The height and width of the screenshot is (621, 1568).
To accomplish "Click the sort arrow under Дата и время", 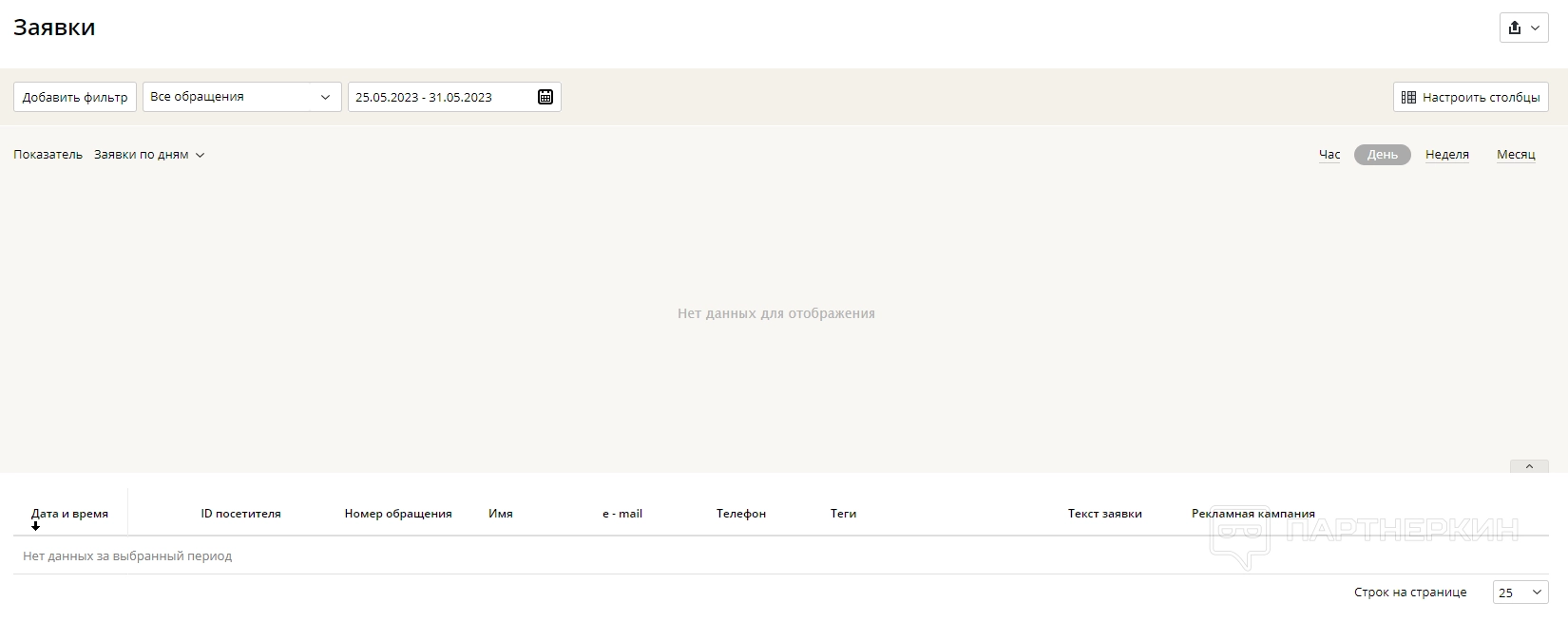I will (36, 526).
